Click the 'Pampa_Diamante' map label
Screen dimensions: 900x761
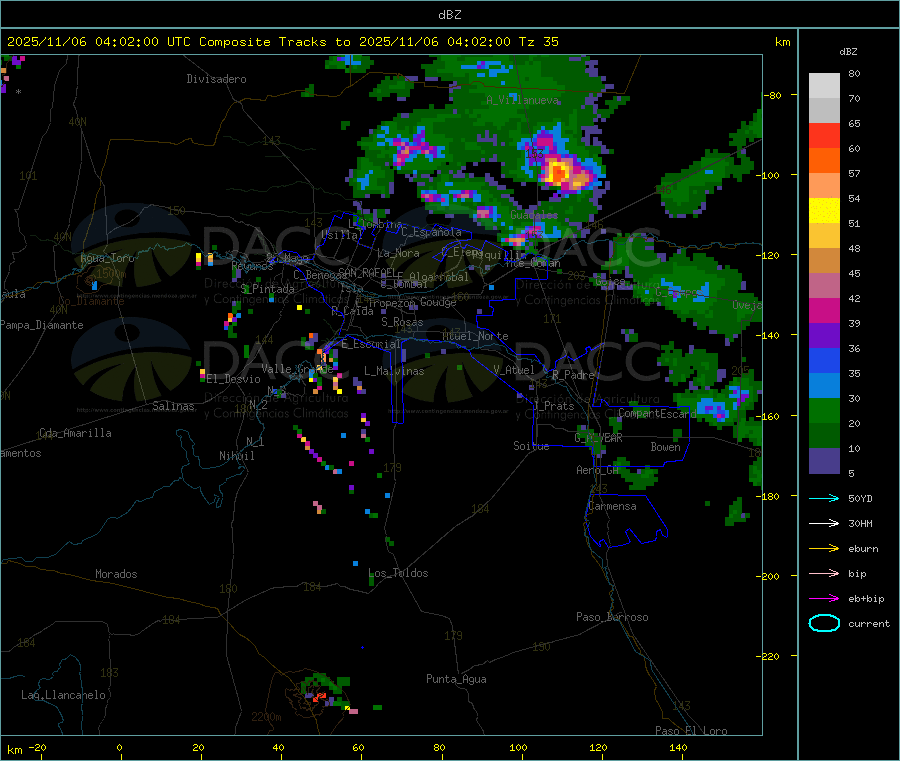click(42, 325)
